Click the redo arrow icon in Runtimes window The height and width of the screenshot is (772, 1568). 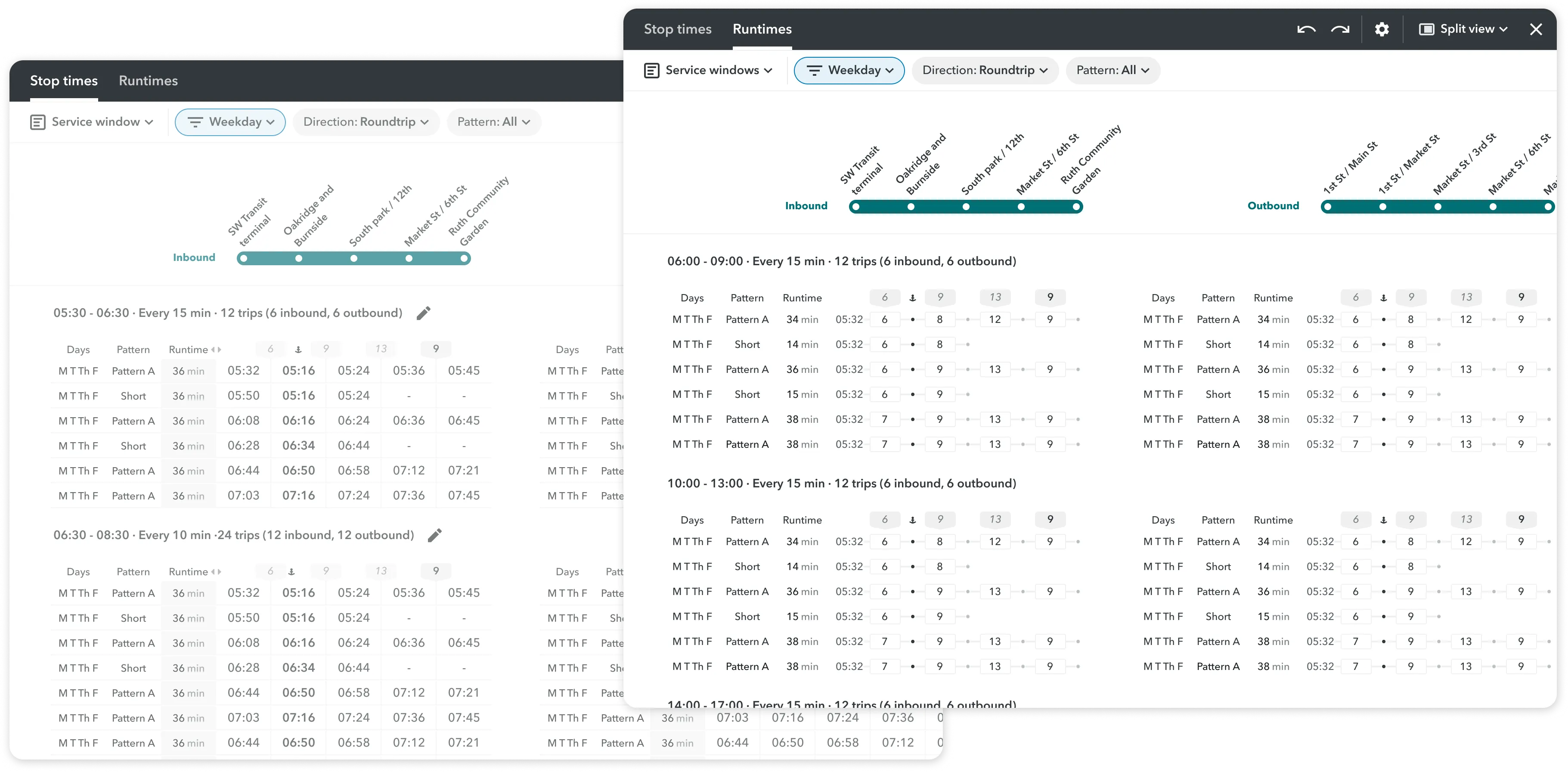1340,29
